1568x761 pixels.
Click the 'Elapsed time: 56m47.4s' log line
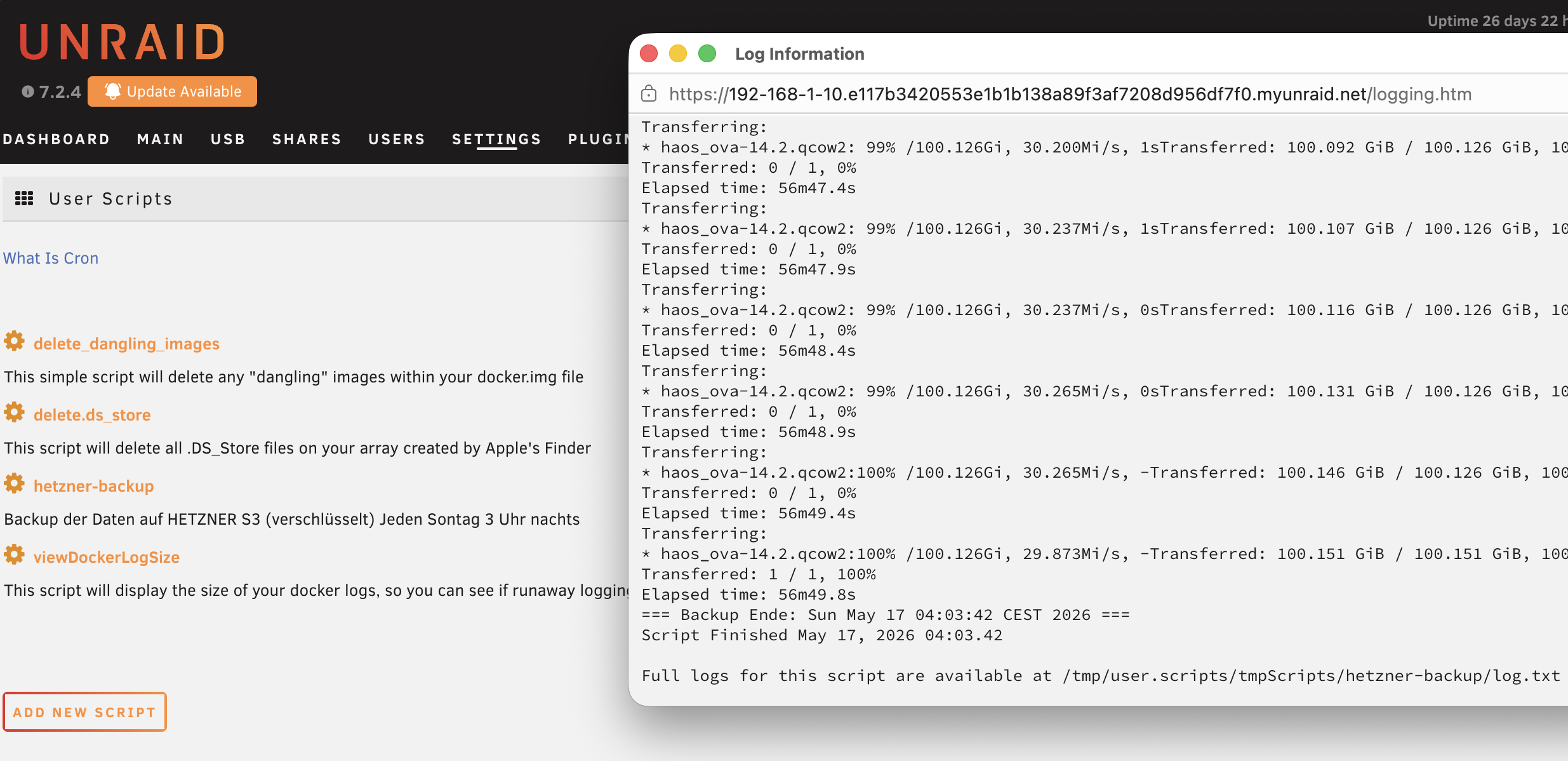tap(749, 188)
